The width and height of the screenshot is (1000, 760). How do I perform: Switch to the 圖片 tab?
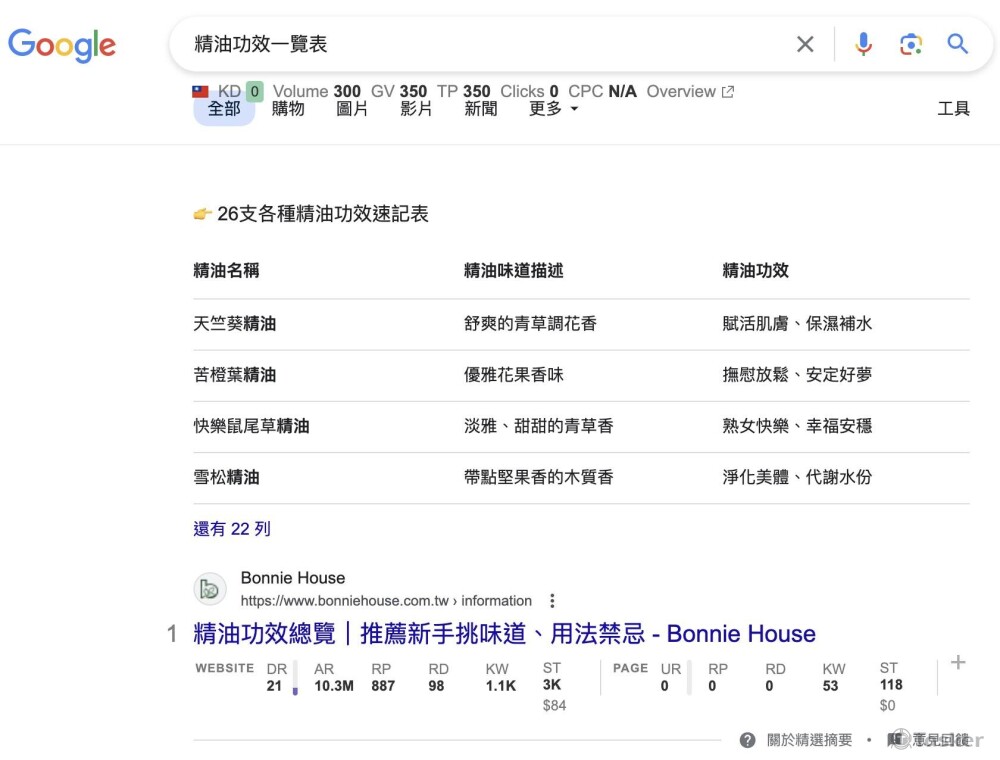pos(352,110)
